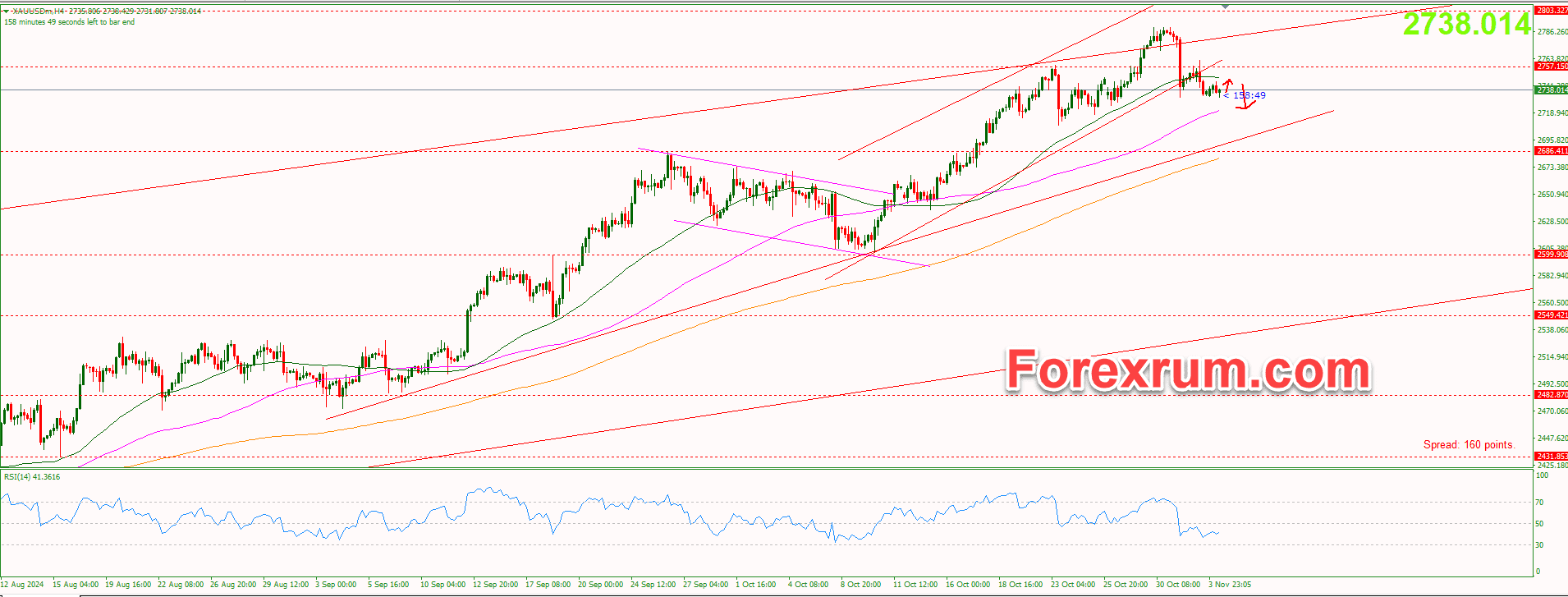Click the large green 2738.014 price label
This screenshot has height=597, width=1568.
[x=1466, y=25]
